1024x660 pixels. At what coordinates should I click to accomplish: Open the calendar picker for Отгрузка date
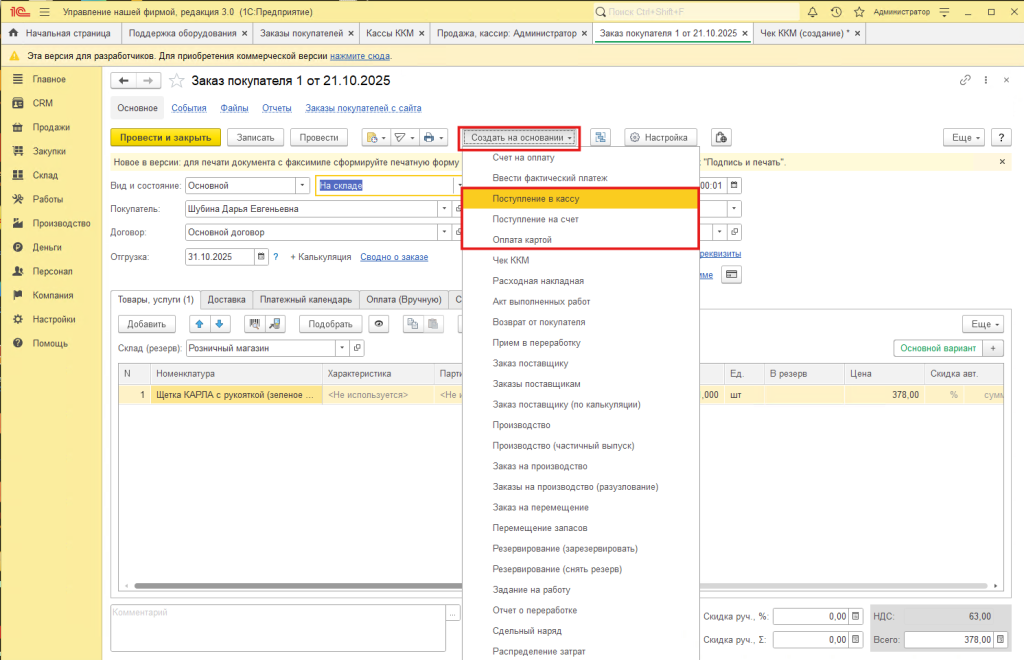click(x=262, y=257)
